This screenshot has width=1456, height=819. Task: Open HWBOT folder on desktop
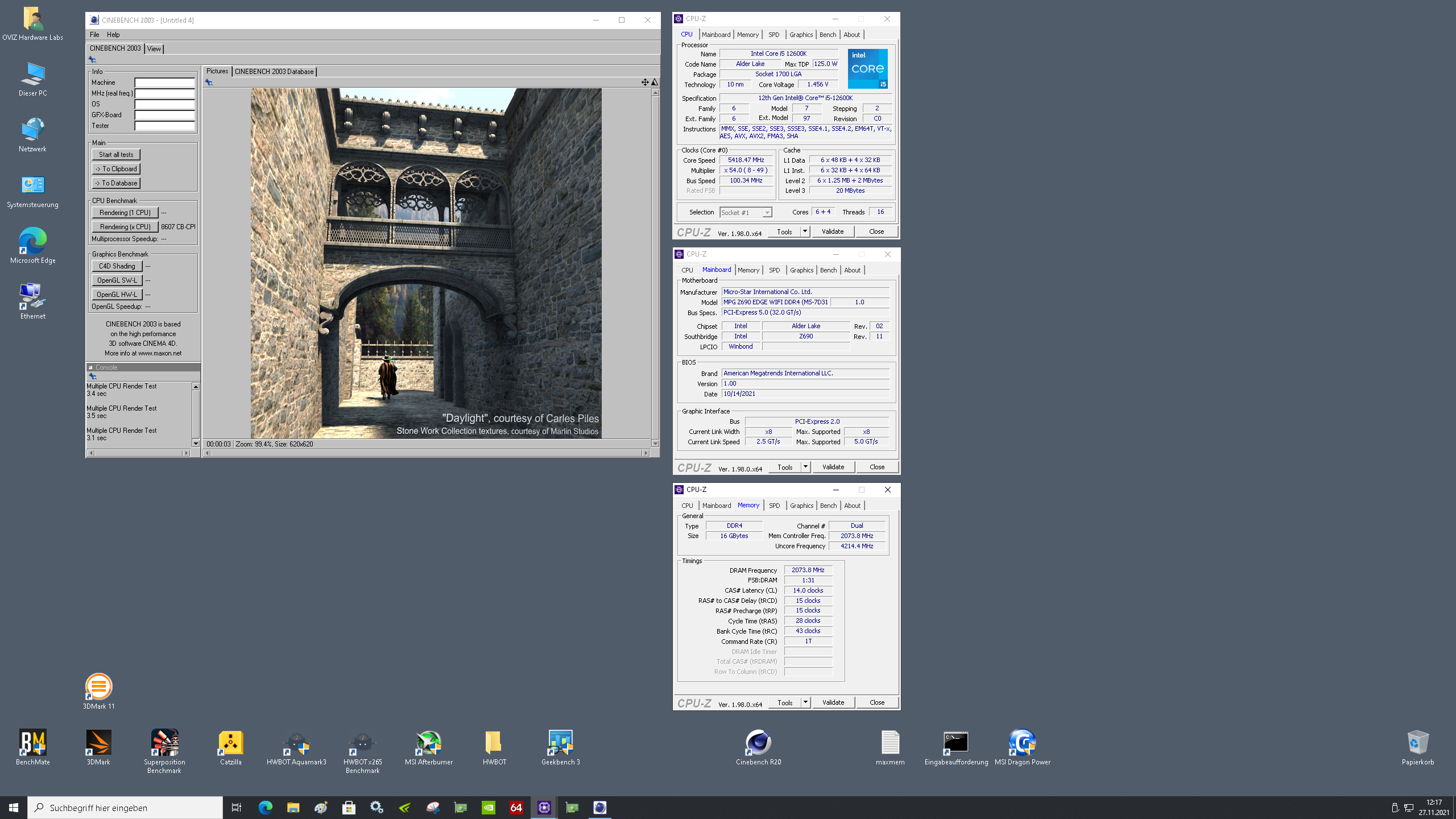pos(494,747)
